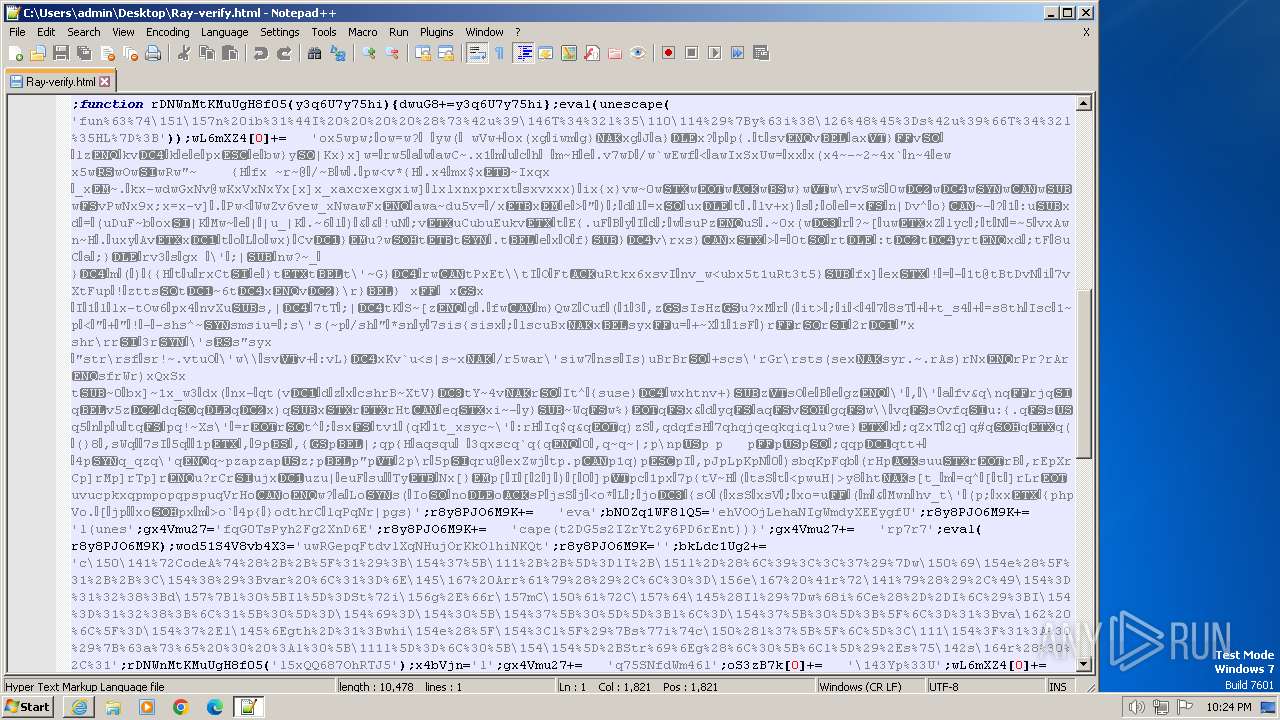This screenshot has height=720, width=1280.
Task: Click the Close All toolbar icon
Action: pyautogui.click(x=129, y=53)
